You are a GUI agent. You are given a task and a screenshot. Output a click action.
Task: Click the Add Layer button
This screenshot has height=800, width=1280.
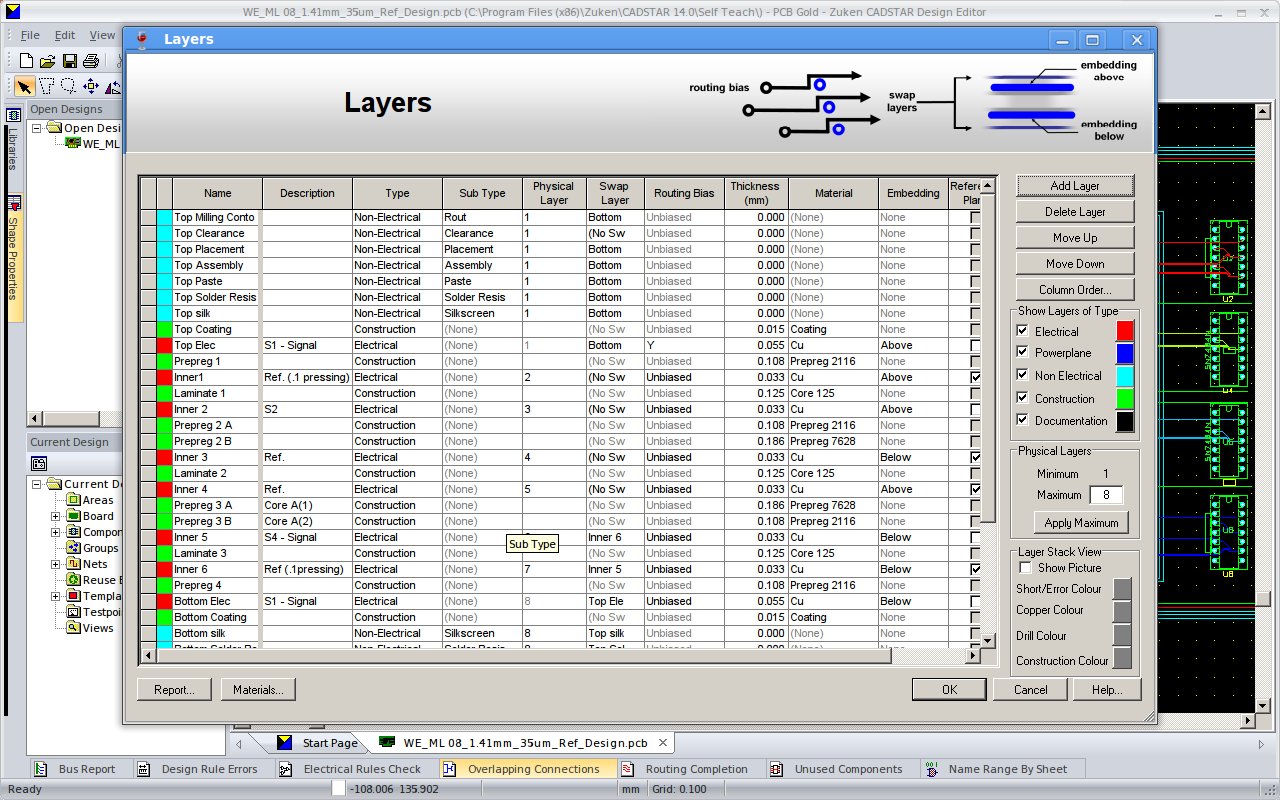click(x=1075, y=186)
